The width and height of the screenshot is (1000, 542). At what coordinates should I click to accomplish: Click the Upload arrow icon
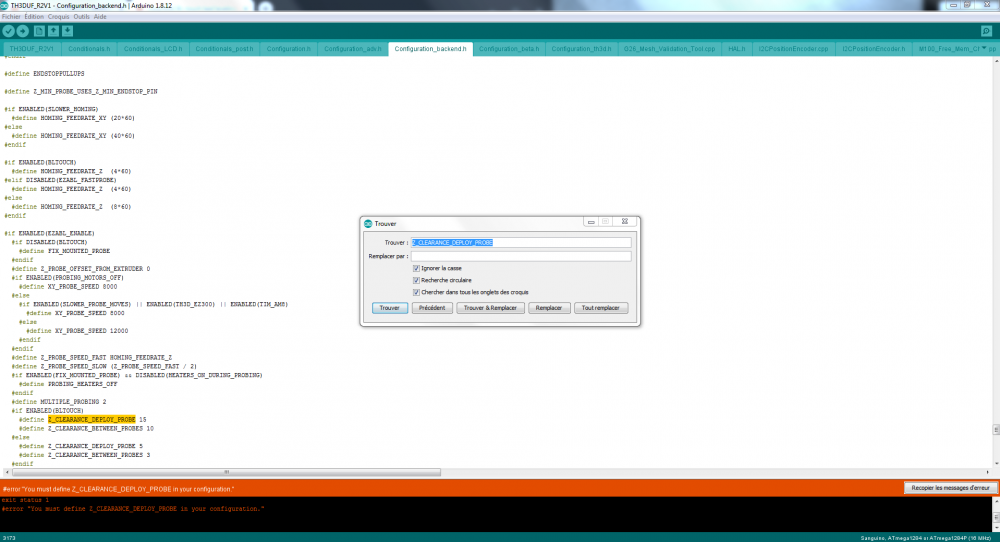(x=22, y=31)
